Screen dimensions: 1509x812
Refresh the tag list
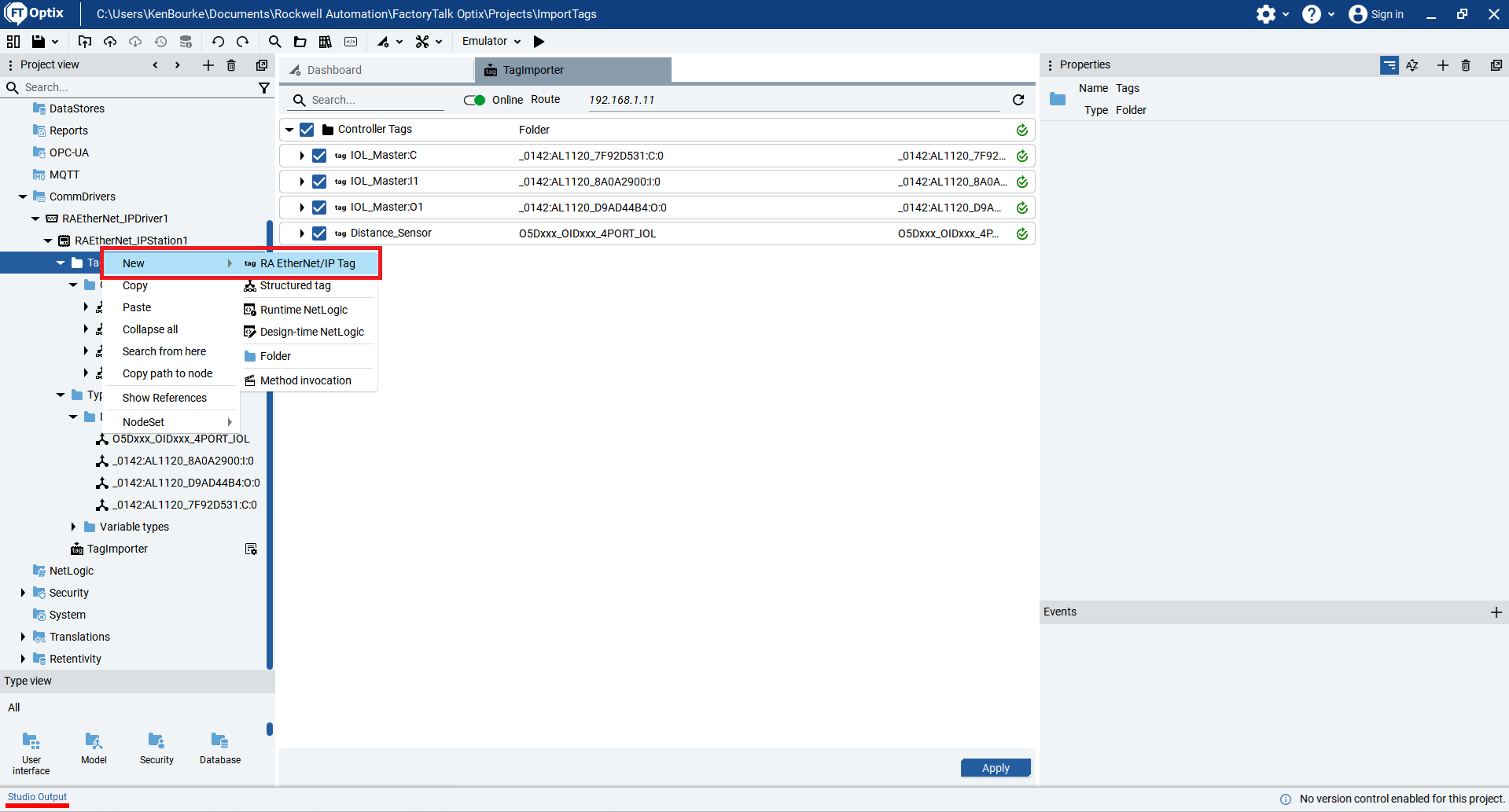[x=1018, y=100]
